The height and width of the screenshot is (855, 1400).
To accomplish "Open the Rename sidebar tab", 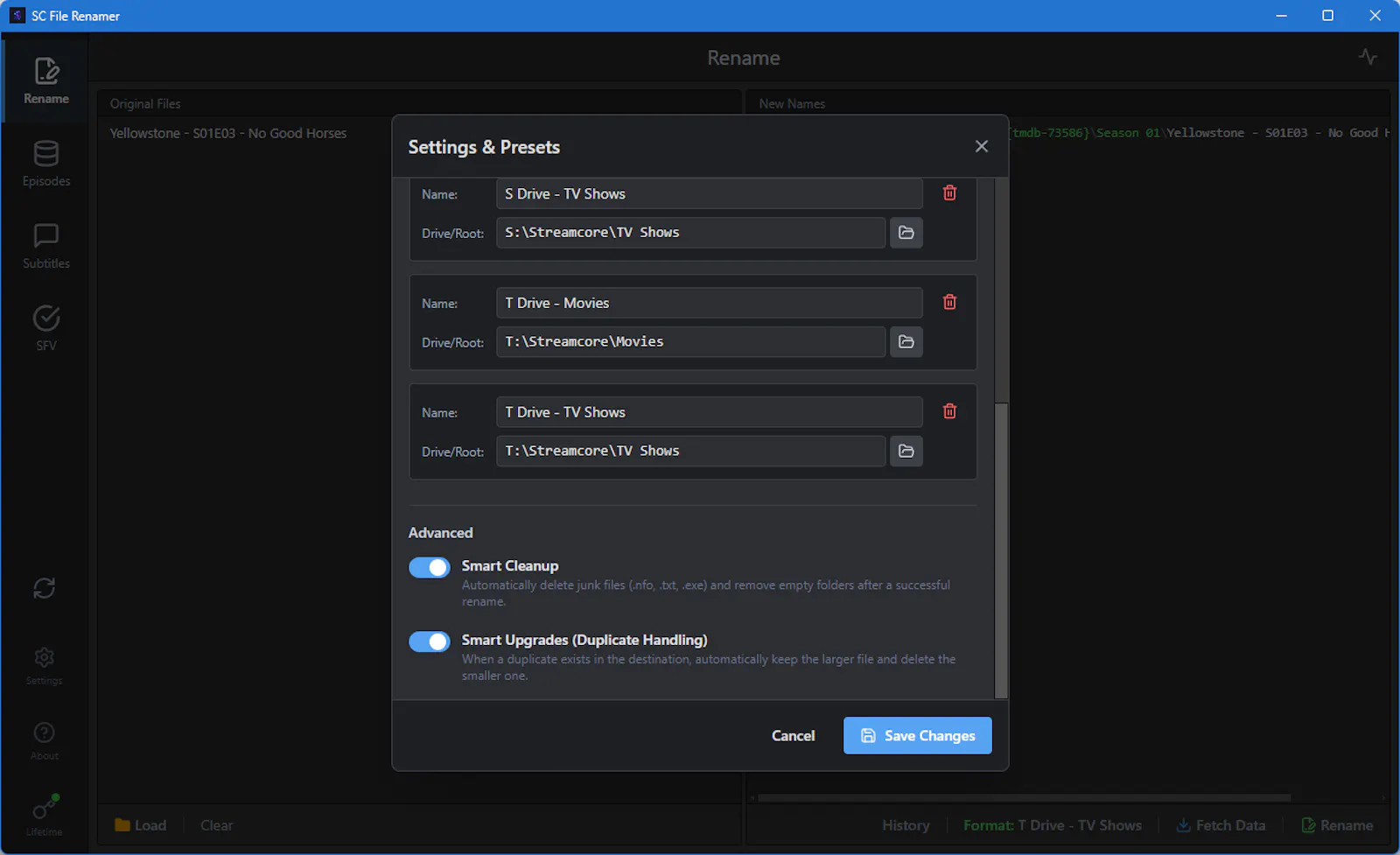I will click(45, 81).
